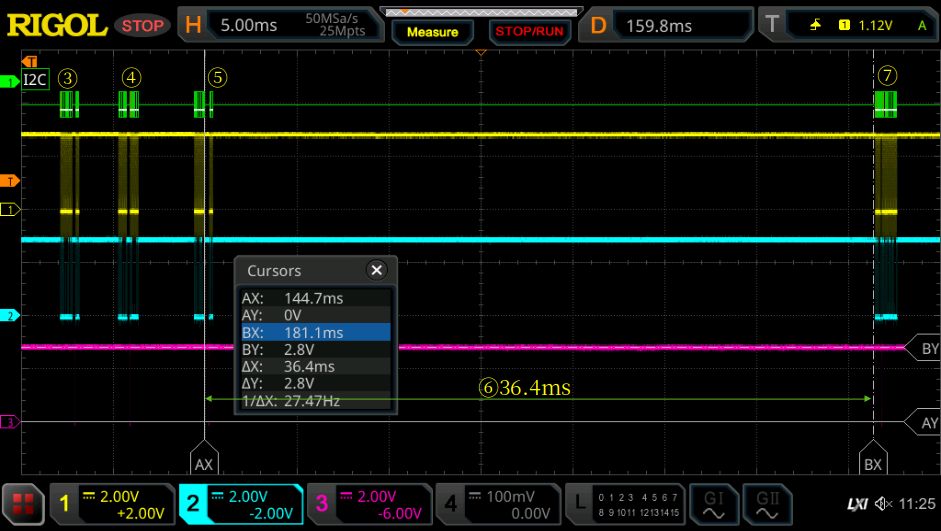This screenshot has height=531, width=941.
Task: Select the BY: 2.8V cursor row
Action: (316, 349)
